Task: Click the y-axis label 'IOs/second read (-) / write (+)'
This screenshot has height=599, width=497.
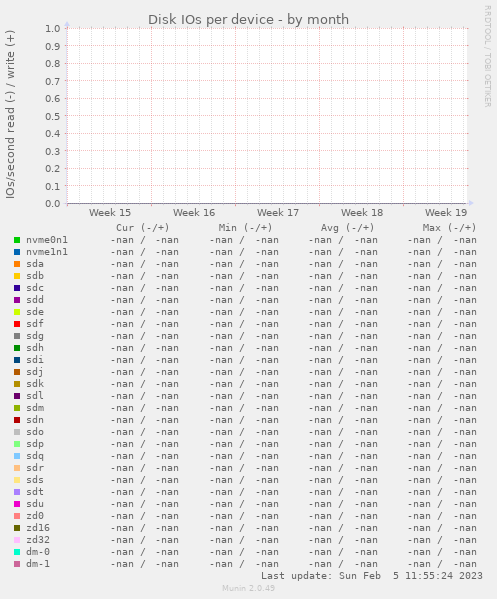Action: (10, 115)
